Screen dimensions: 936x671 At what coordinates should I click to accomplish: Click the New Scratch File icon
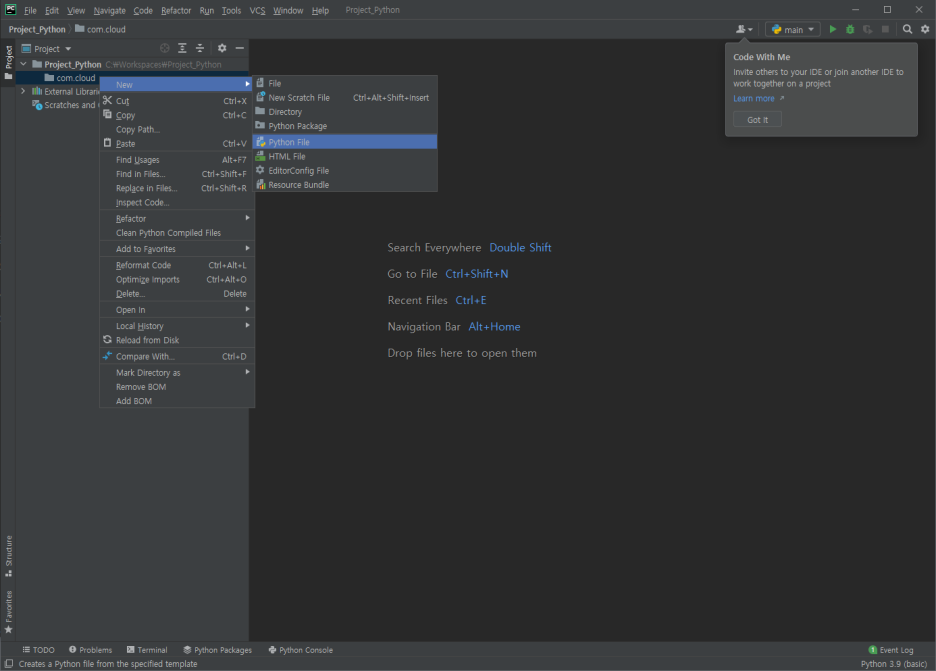pos(260,97)
